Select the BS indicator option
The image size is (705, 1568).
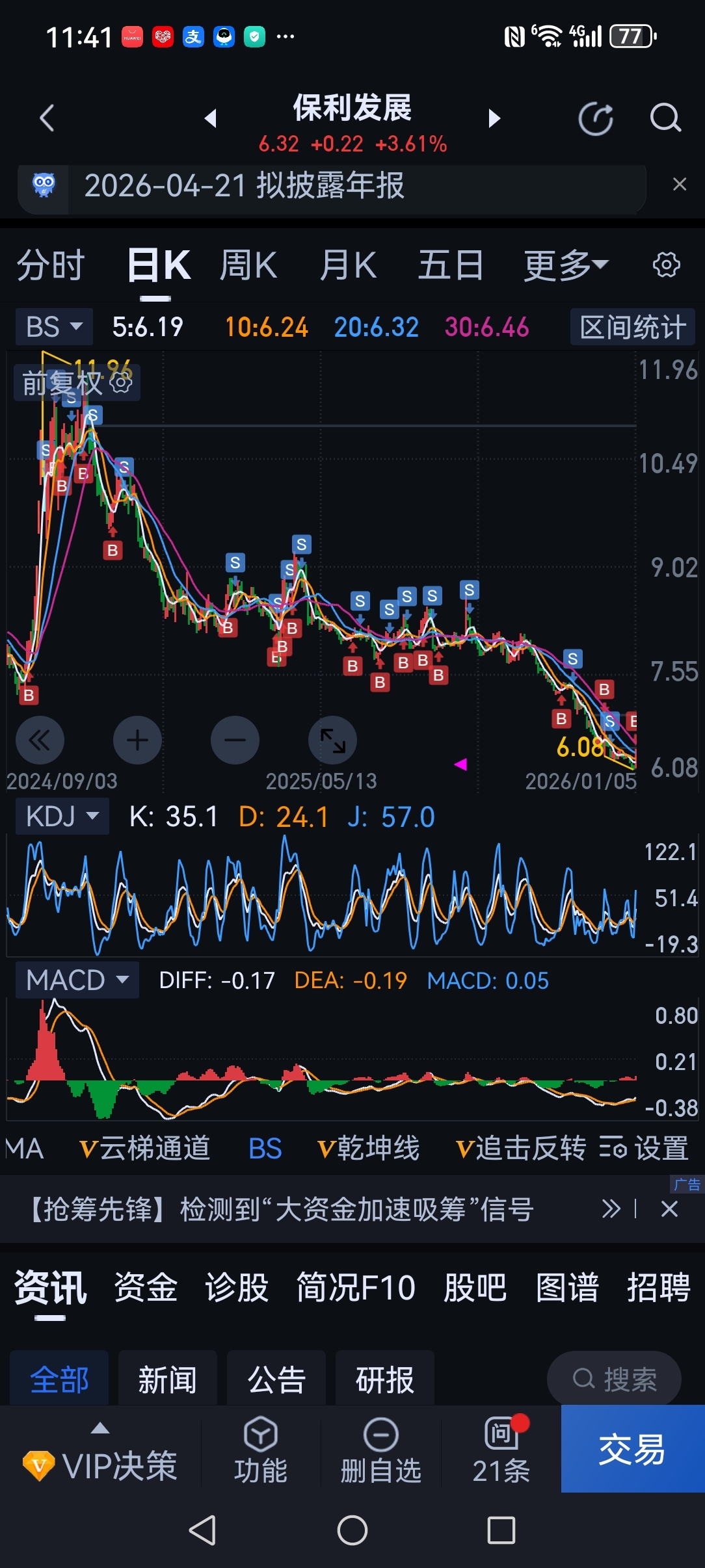[x=265, y=1148]
